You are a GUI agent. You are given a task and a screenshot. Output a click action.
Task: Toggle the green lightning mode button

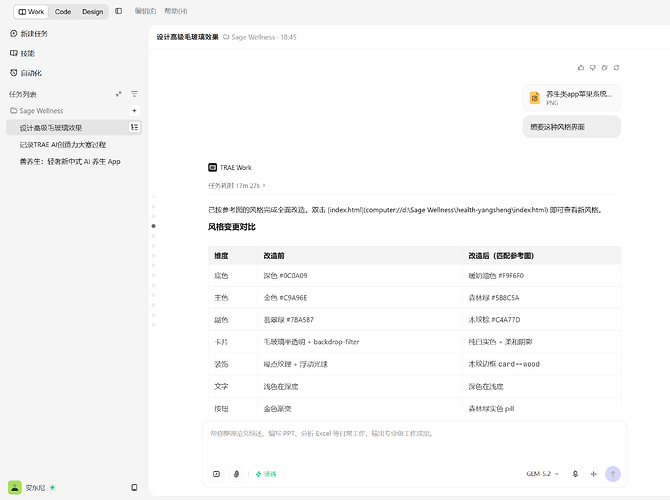click(x=266, y=474)
